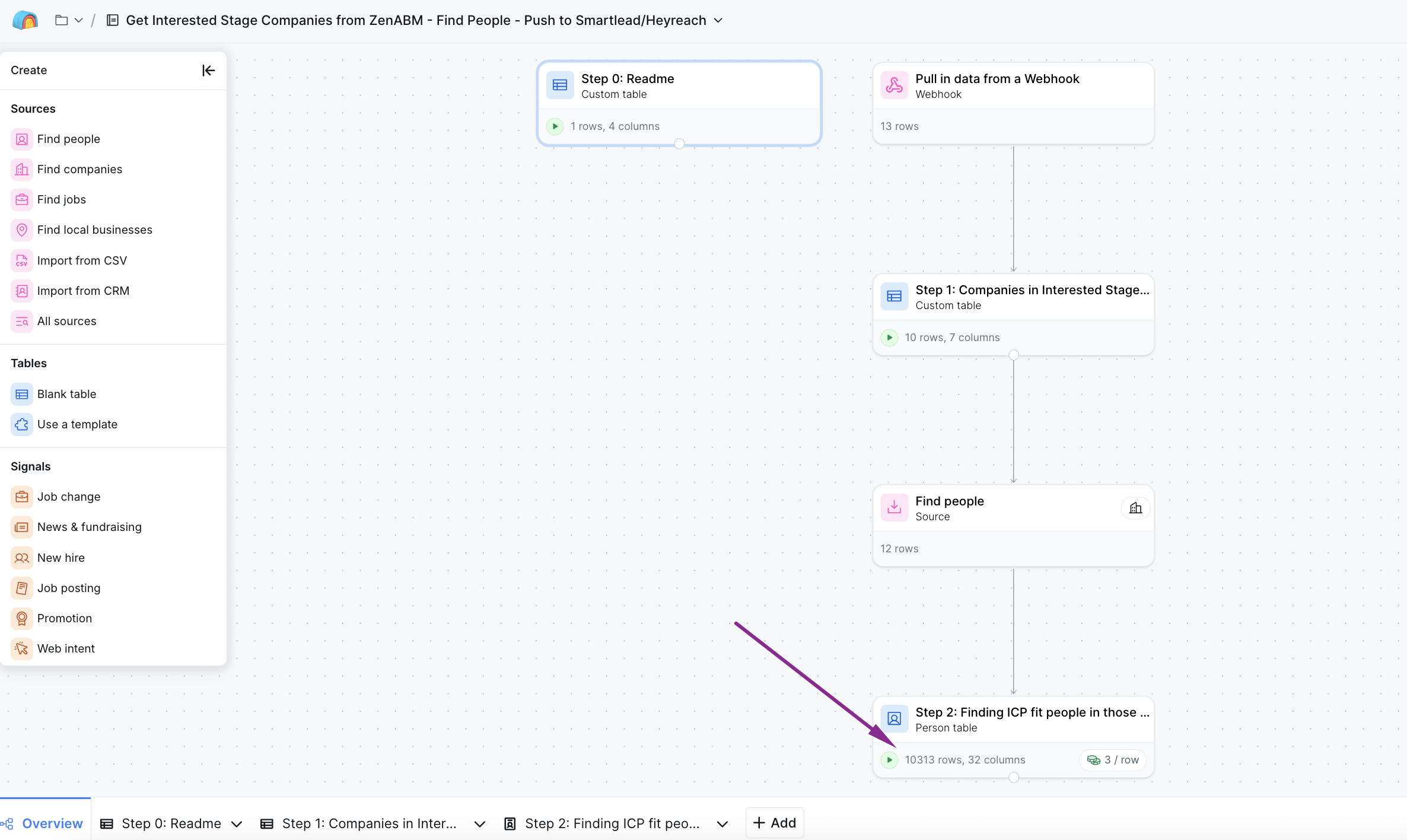Image resolution: width=1407 pixels, height=840 pixels.
Task: Switch to the Step 0: Readme tab
Action: point(171,823)
